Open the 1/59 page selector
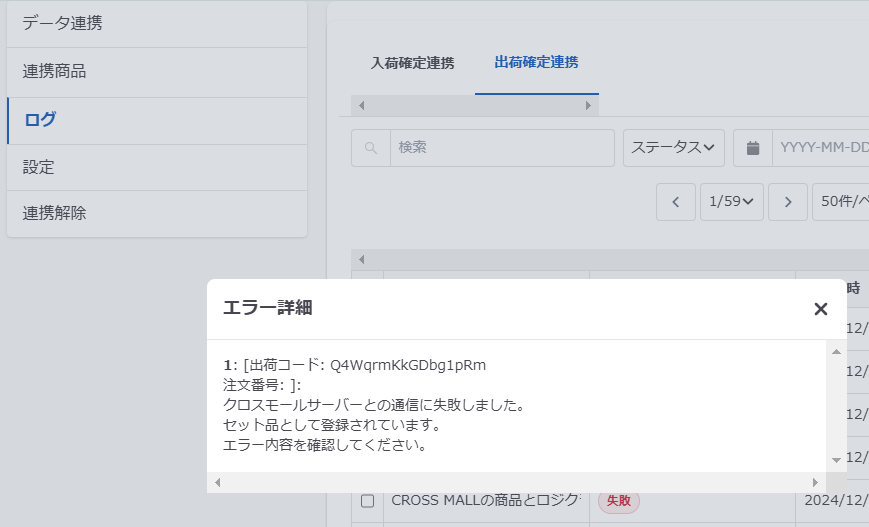The height and width of the screenshot is (527, 869). coord(732,202)
